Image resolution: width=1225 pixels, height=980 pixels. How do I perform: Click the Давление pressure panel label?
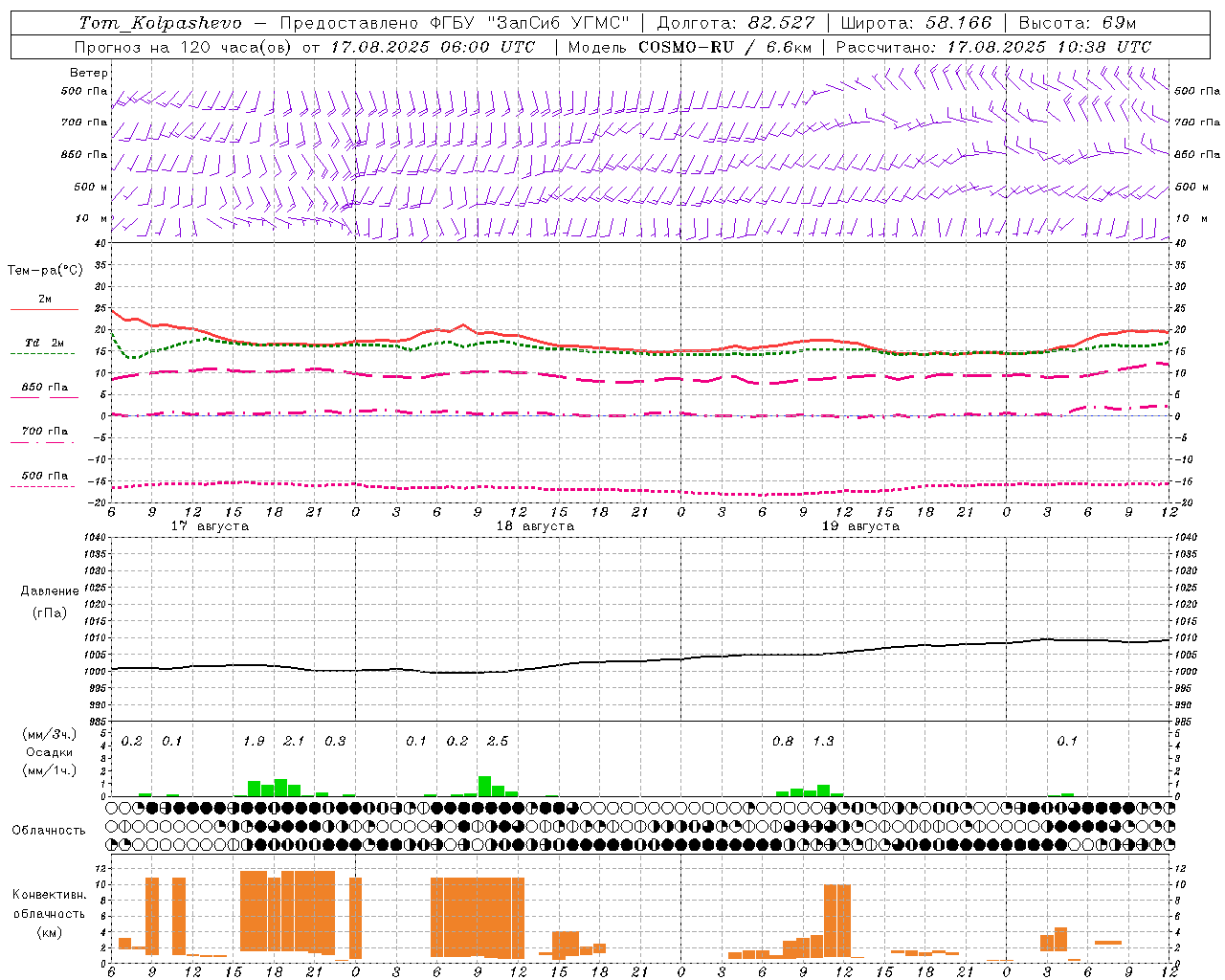[50, 590]
